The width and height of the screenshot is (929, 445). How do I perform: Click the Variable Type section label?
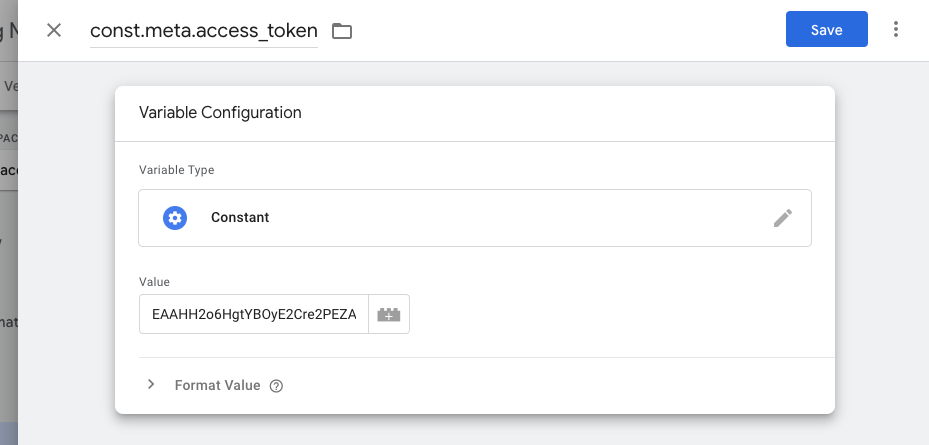(176, 170)
